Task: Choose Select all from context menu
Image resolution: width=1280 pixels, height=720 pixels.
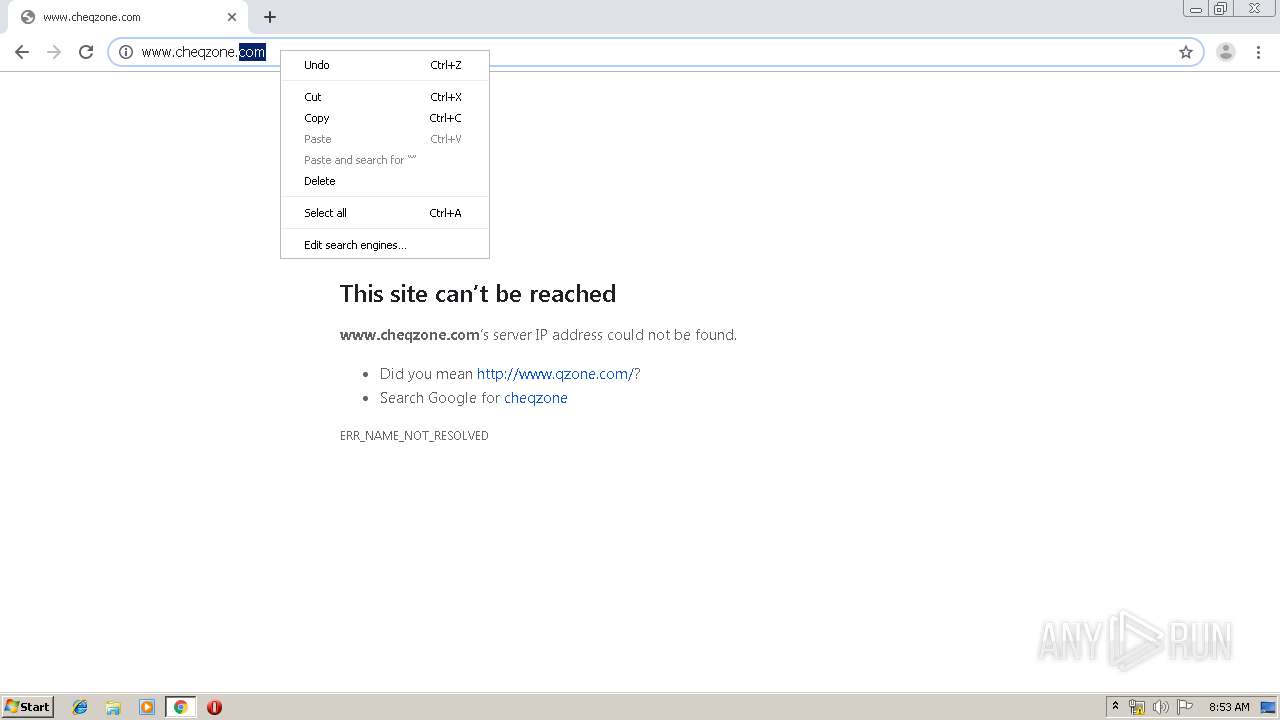Action: point(385,213)
